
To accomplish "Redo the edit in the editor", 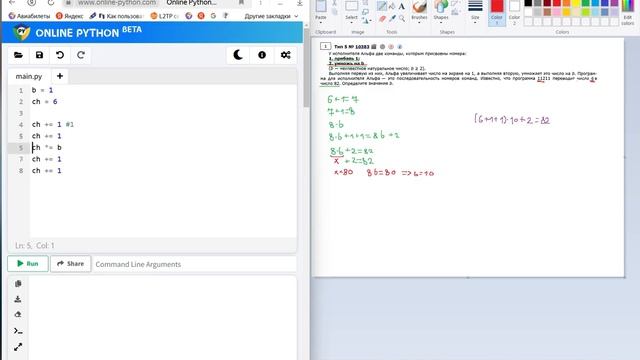I will point(81,55).
